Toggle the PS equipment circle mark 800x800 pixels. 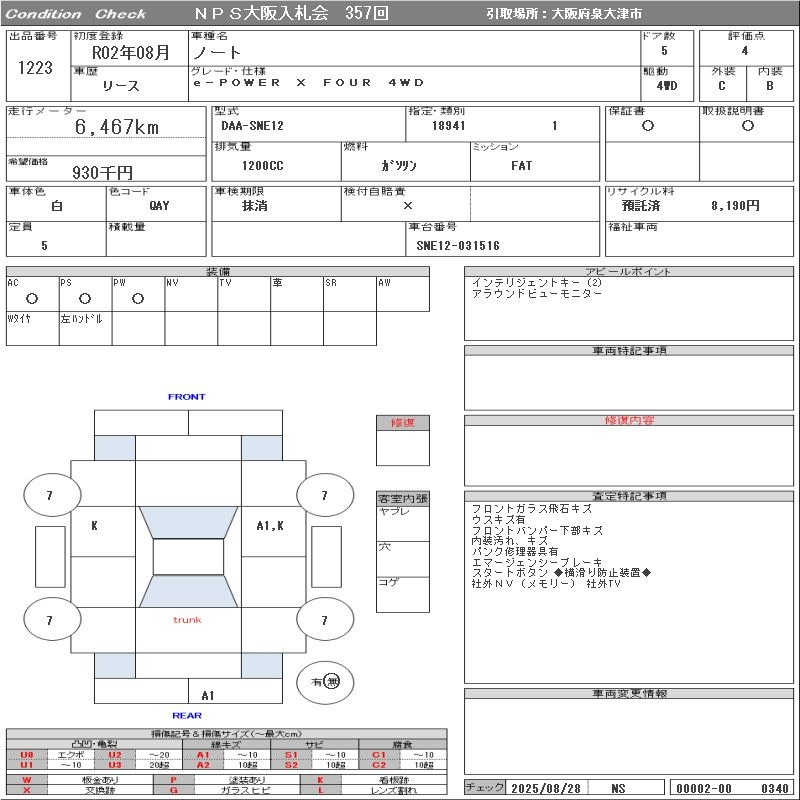click(x=85, y=298)
